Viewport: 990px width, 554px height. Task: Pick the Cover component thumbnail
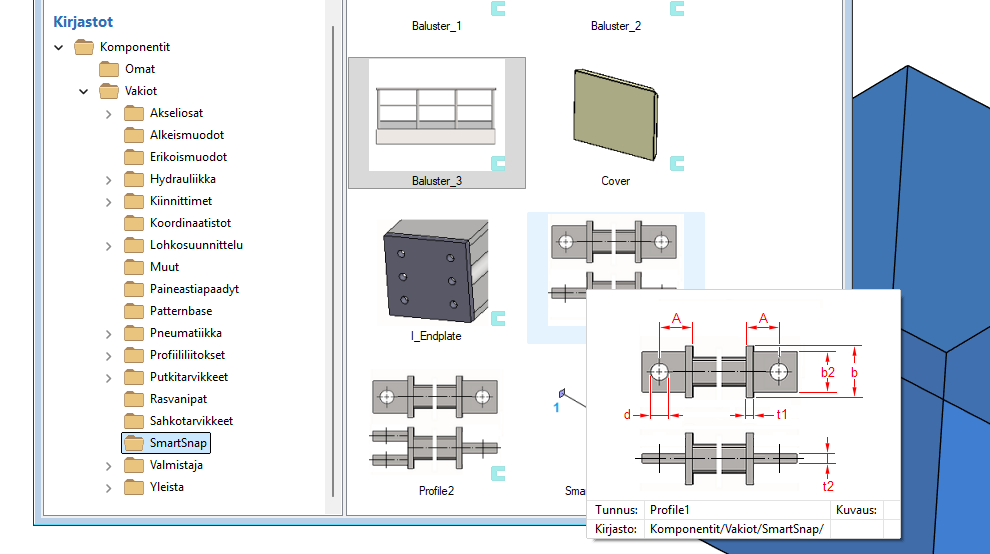pos(615,117)
